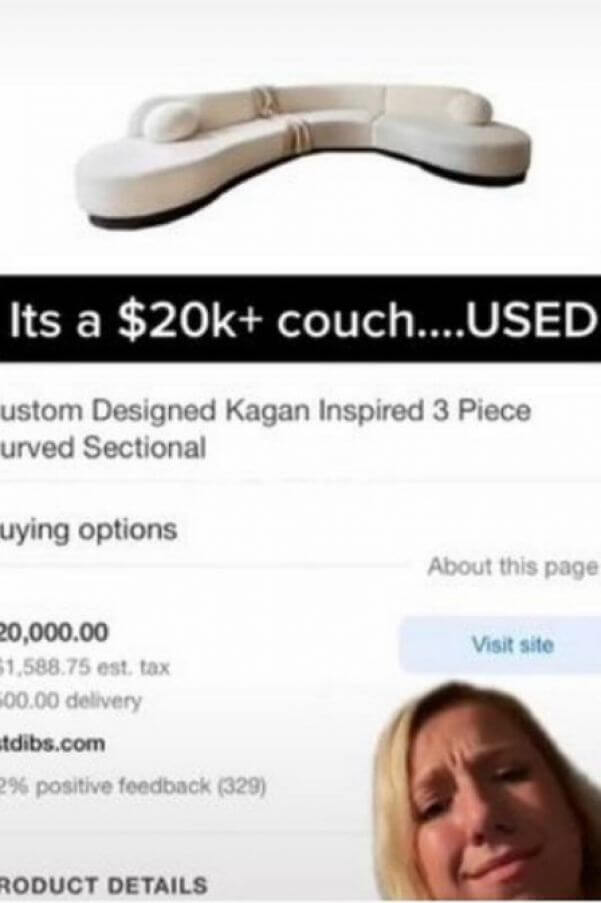Open the PRODUCT DETAILS section

pos(103,885)
